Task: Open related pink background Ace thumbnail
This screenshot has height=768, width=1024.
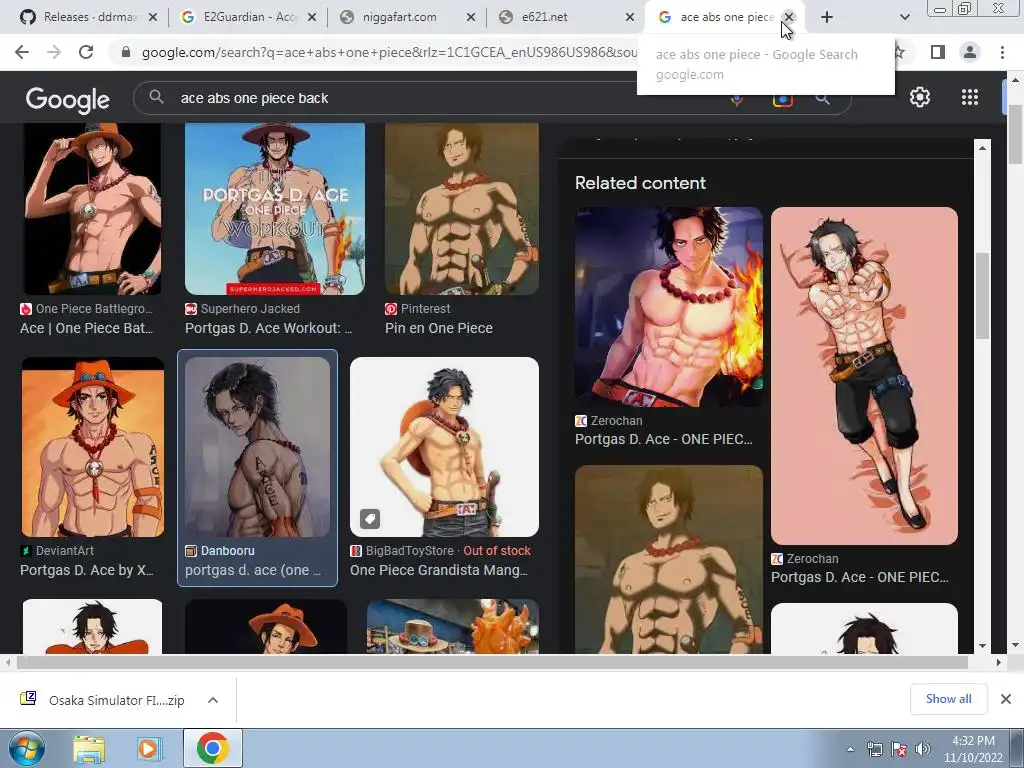Action: 864,376
